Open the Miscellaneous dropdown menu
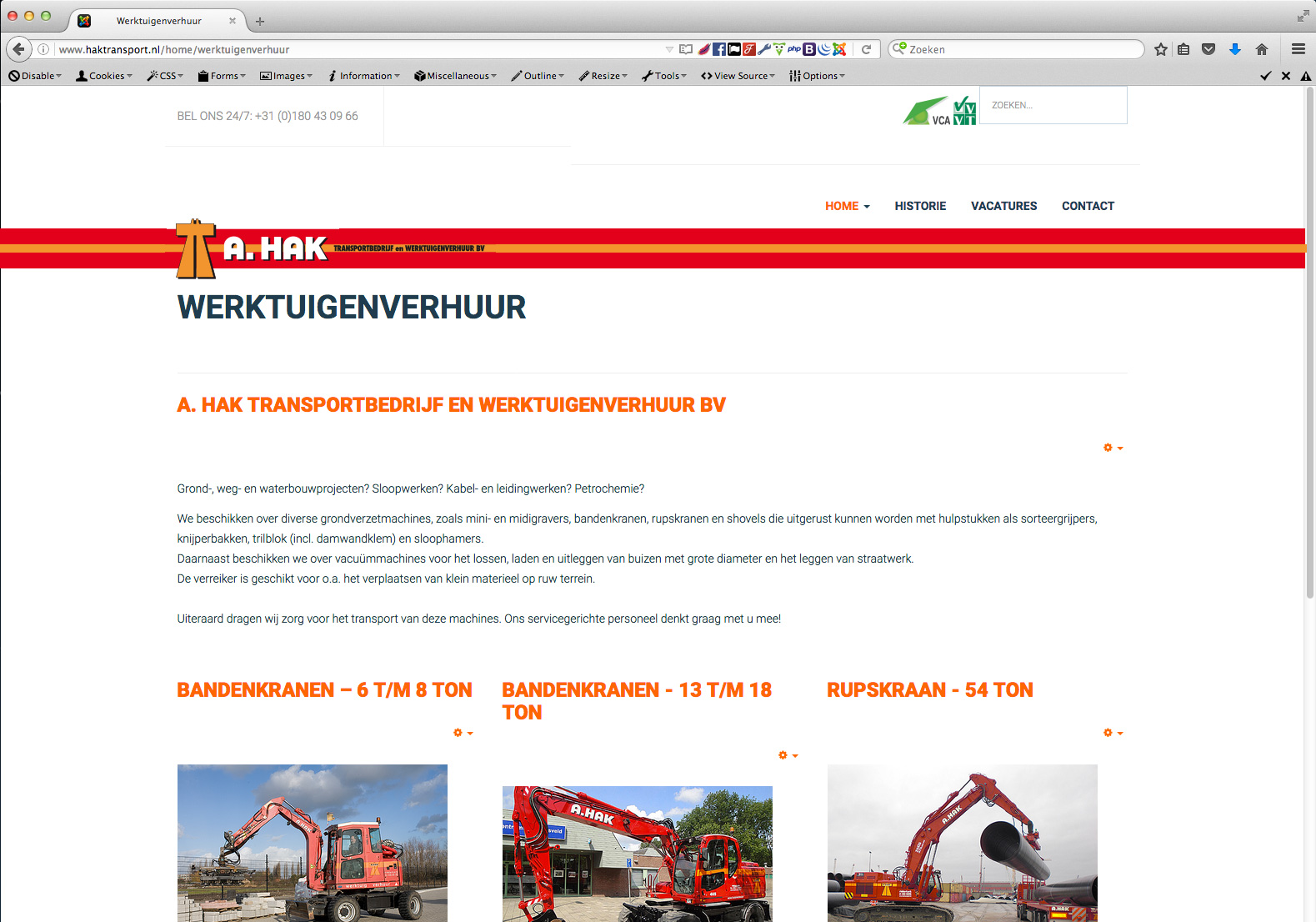This screenshot has width=1316, height=922. coord(455,76)
